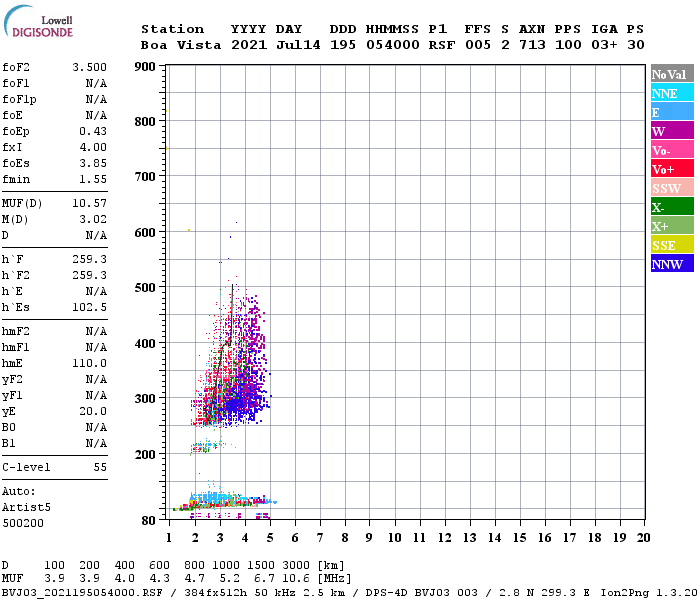
Task: Click the 713 value under AXN
Action: [532, 45]
